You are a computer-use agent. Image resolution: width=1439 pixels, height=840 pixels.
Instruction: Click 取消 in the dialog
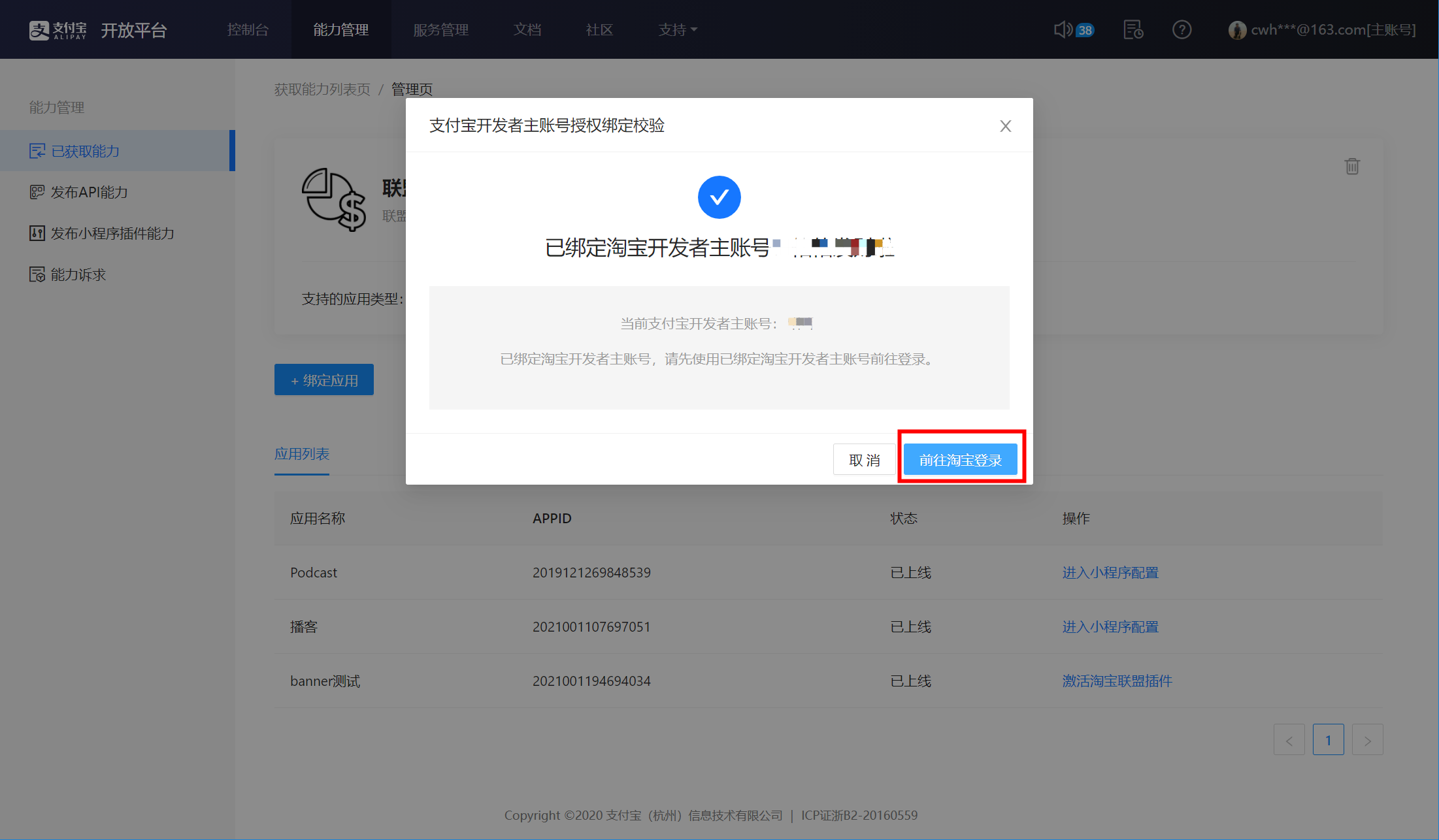(864, 460)
